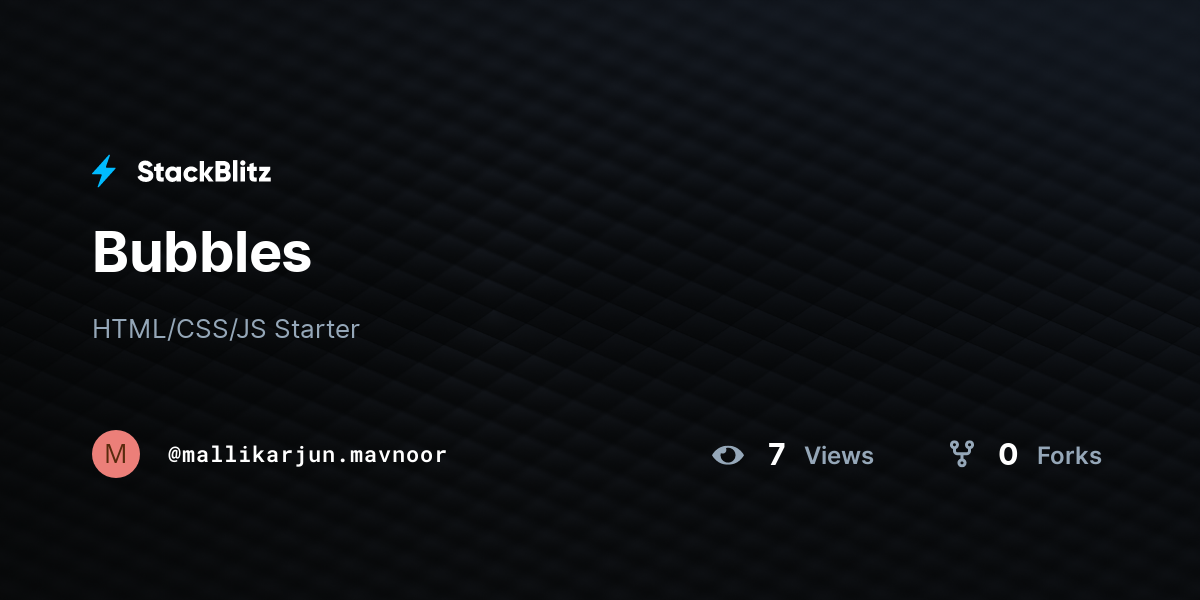This screenshot has height=600, width=1200.
Task: Click the Stack part of the logo text
Action: pyautogui.click(x=171, y=172)
